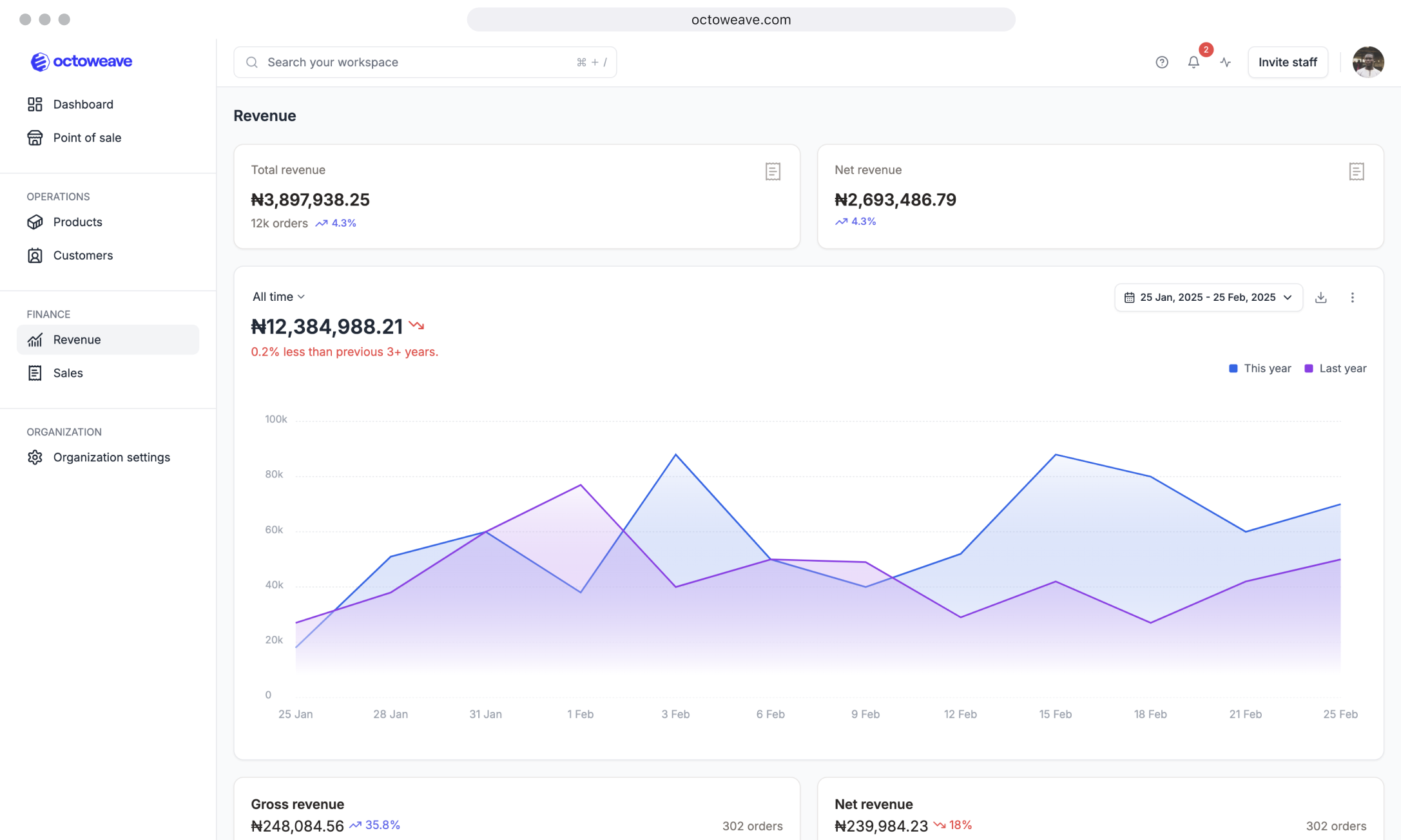Go to Point of sale
This screenshot has width=1401, height=840.
(x=87, y=138)
